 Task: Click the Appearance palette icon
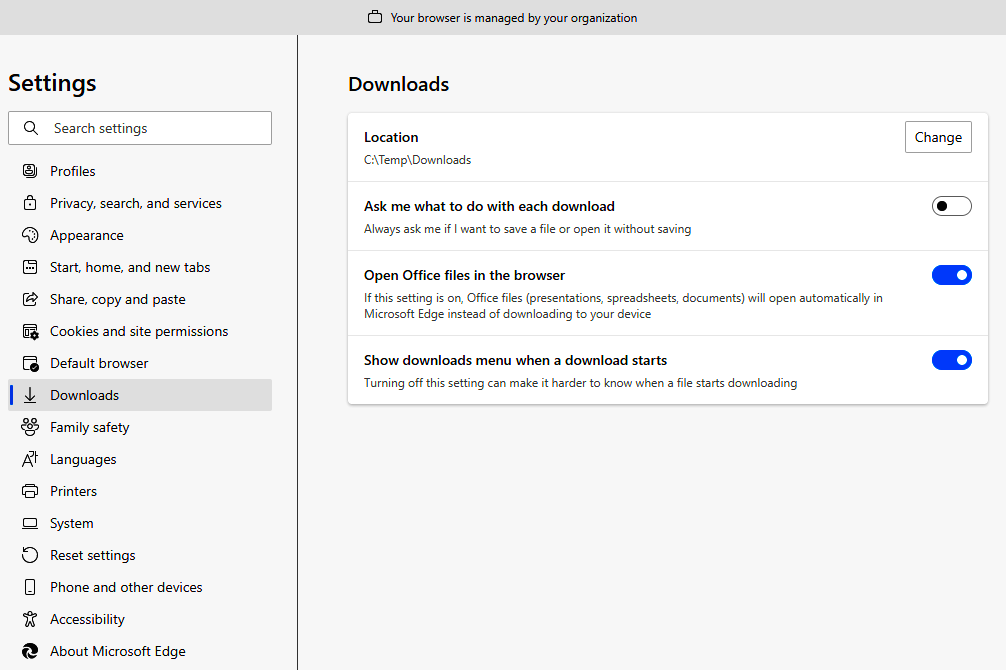(30, 235)
